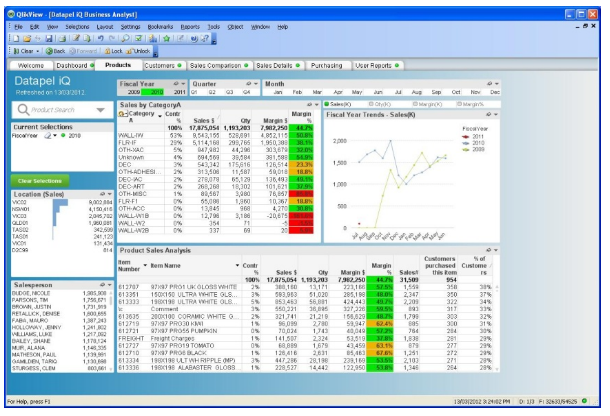Open the Item Name column dropdown

(237, 265)
